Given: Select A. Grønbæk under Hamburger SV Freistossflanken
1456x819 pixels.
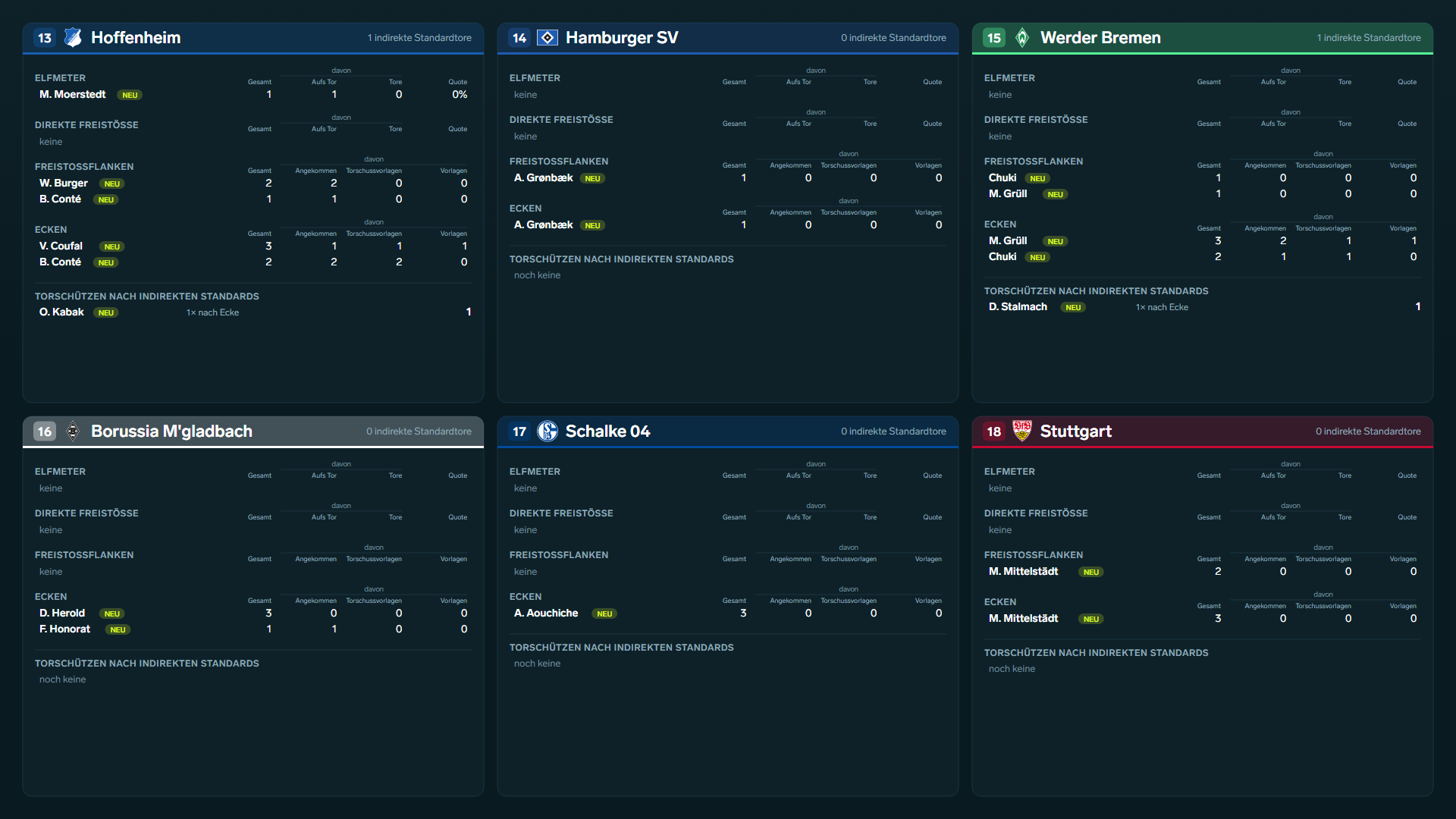Looking at the screenshot, I should [543, 178].
